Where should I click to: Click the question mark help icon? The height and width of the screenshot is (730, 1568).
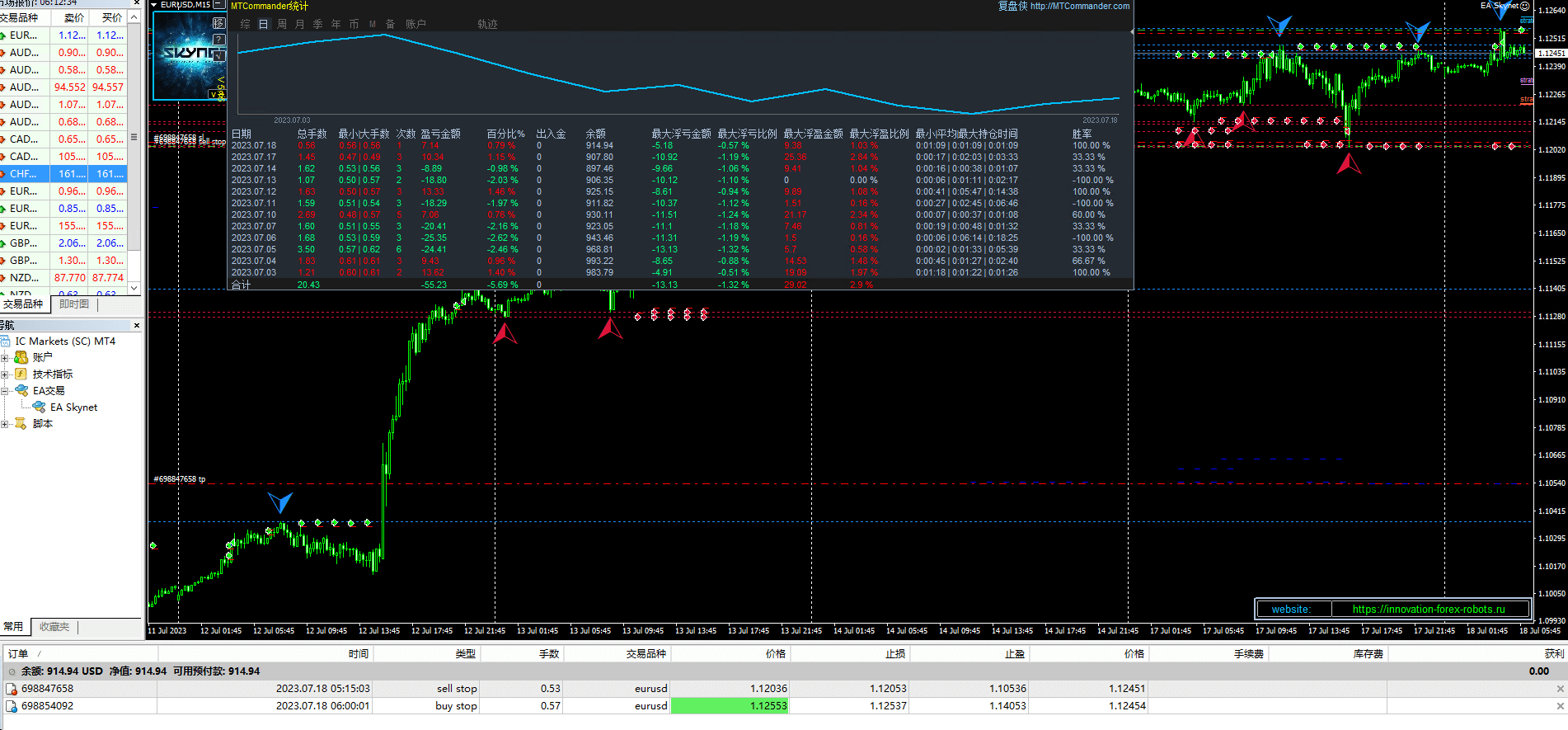point(218,39)
